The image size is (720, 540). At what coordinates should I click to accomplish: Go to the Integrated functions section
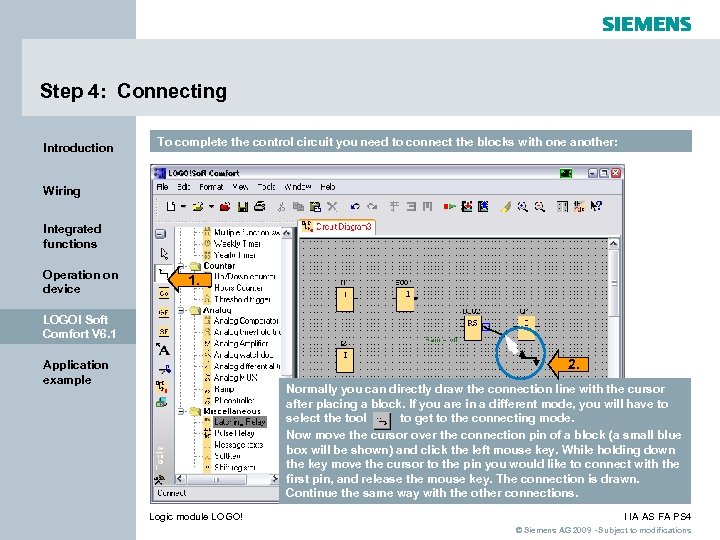72,236
